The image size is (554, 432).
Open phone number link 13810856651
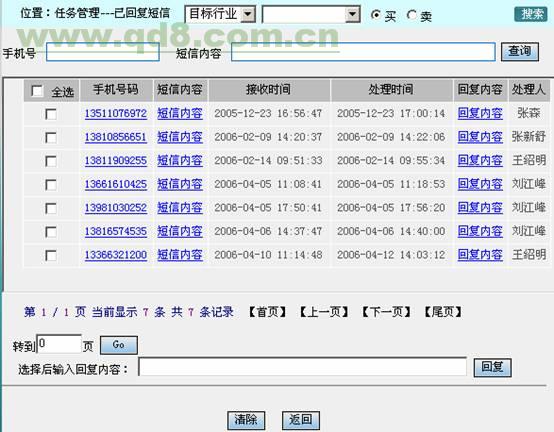click(x=116, y=137)
